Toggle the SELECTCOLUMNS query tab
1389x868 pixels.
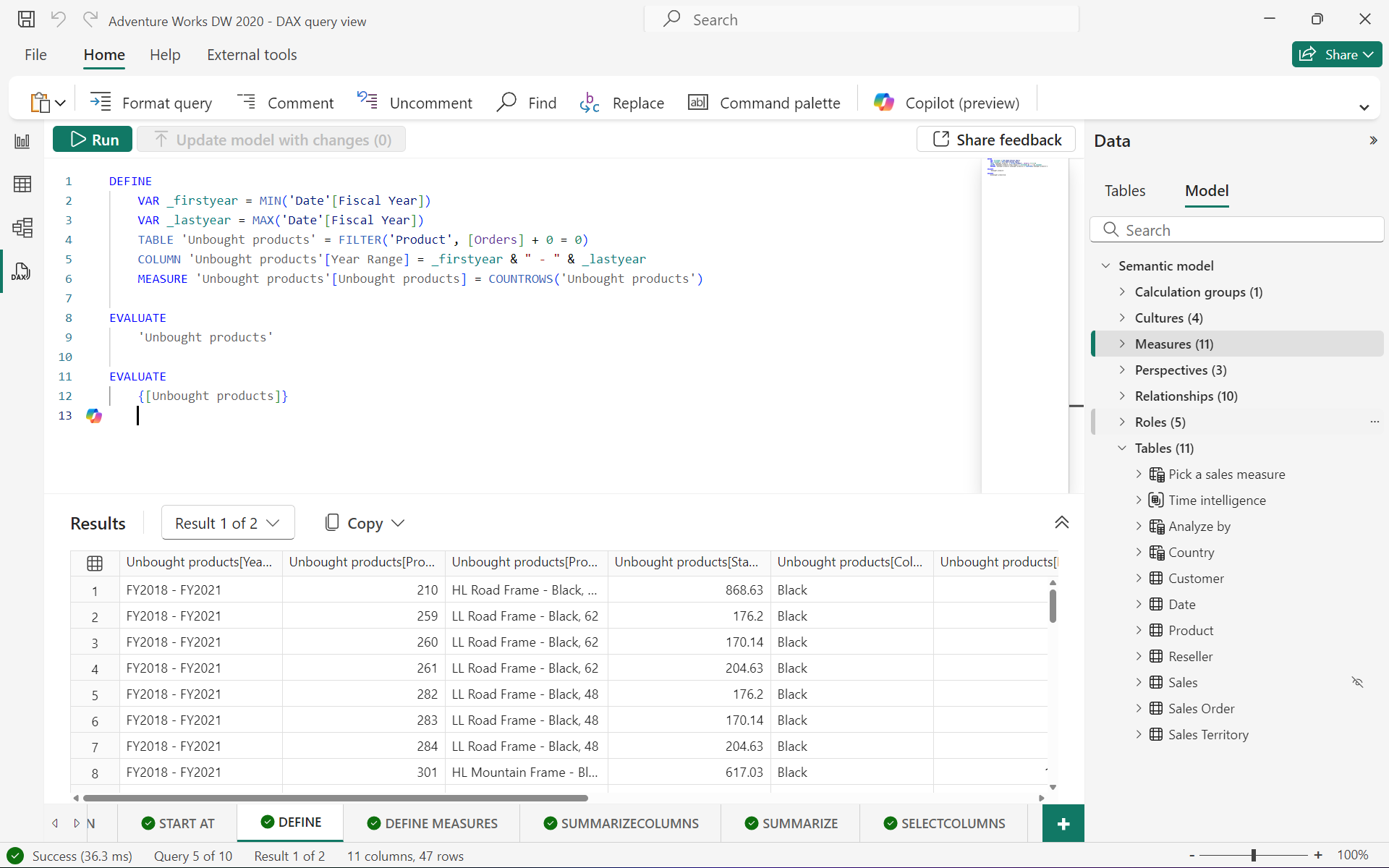tap(943, 823)
